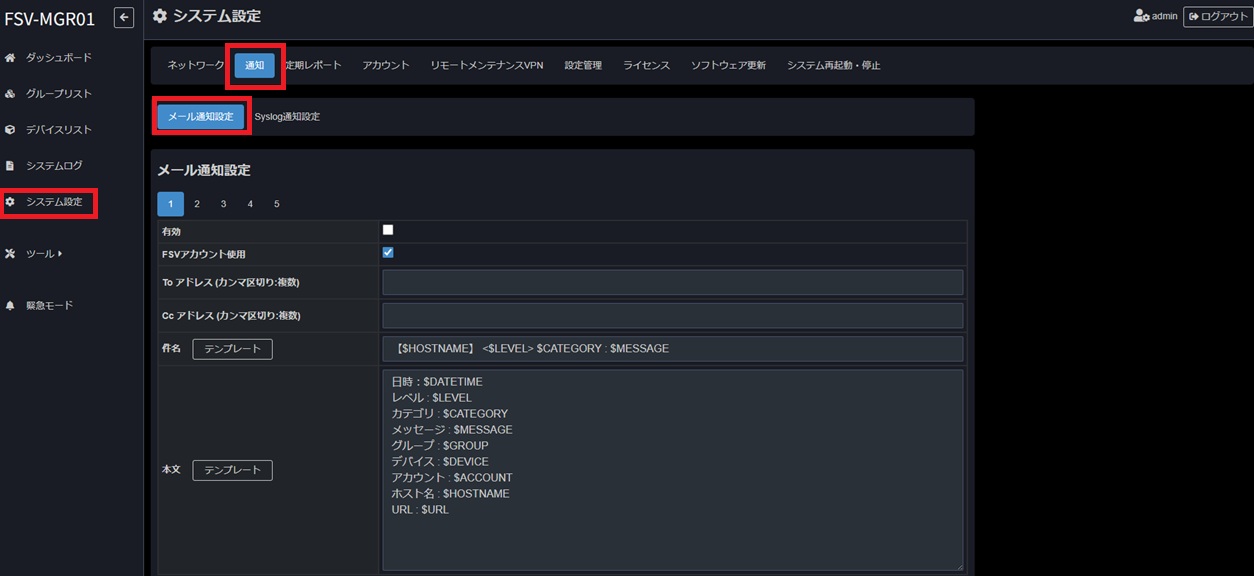Open the グループリスト page
The width and height of the screenshot is (1254, 576).
pos(58,94)
